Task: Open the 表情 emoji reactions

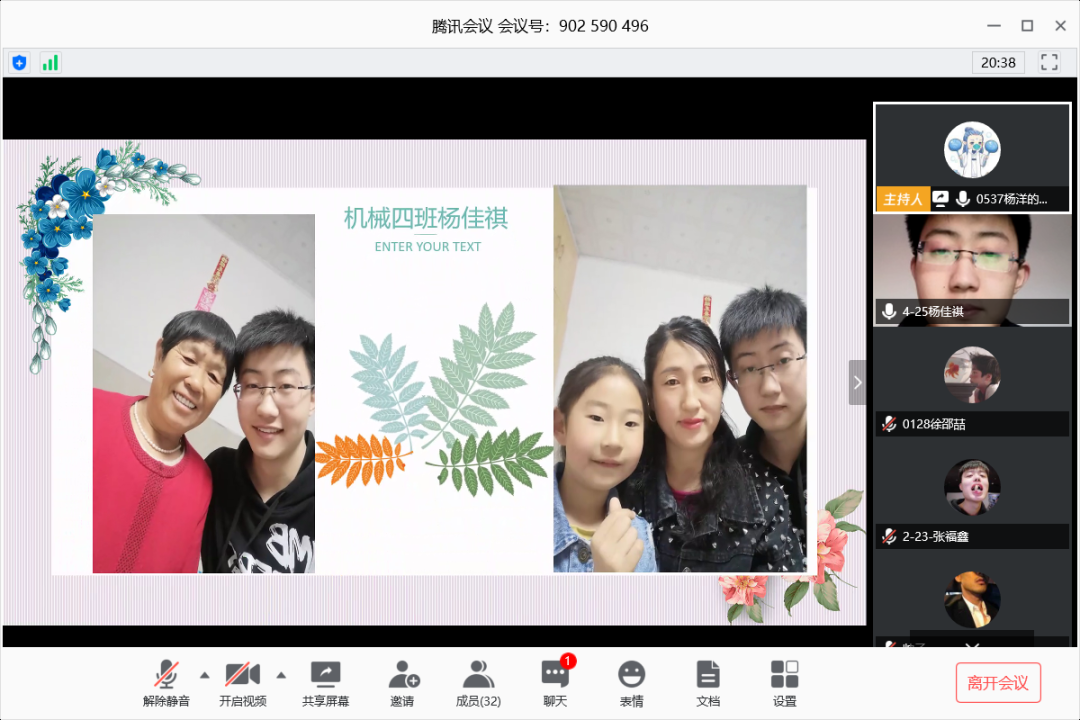Action: 631,682
